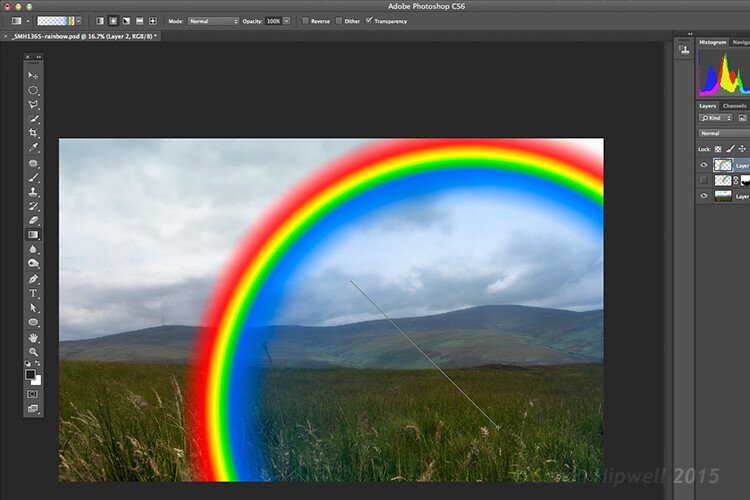750x500 pixels.
Task: Expand the toolbox to two columns
Action: click(39, 57)
